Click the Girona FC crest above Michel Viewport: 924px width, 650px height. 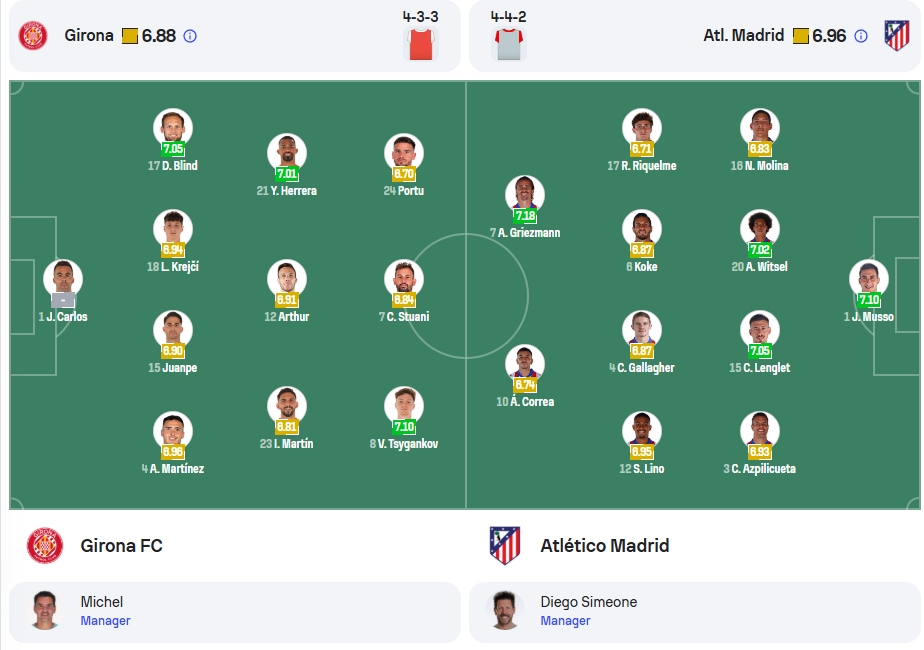pos(45,545)
